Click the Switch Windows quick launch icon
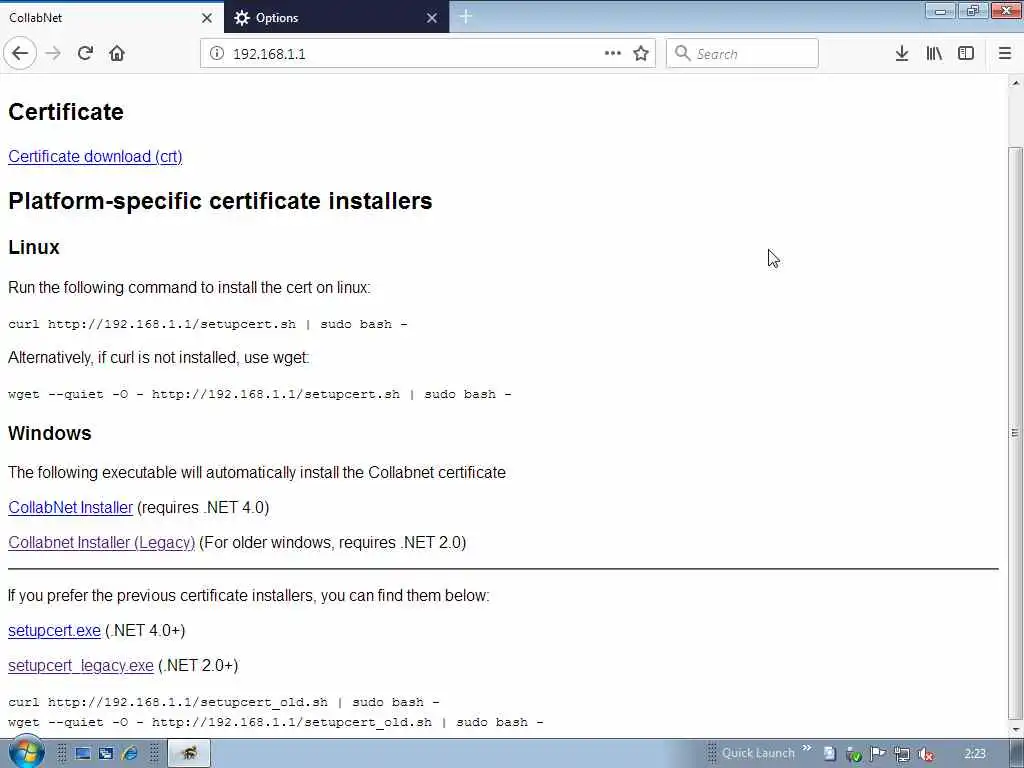 coord(106,754)
